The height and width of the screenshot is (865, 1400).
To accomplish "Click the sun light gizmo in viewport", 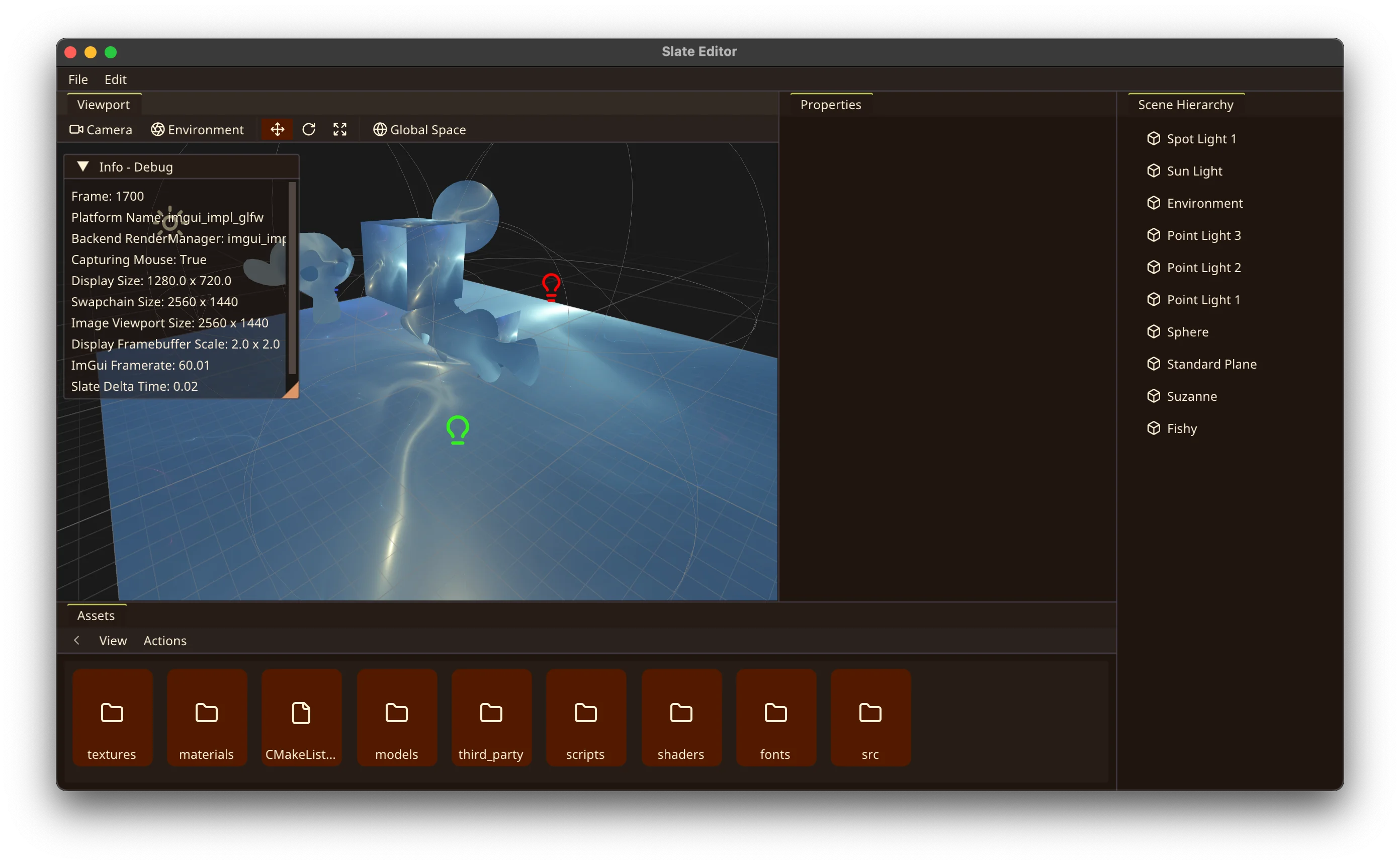I will click(x=170, y=222).
